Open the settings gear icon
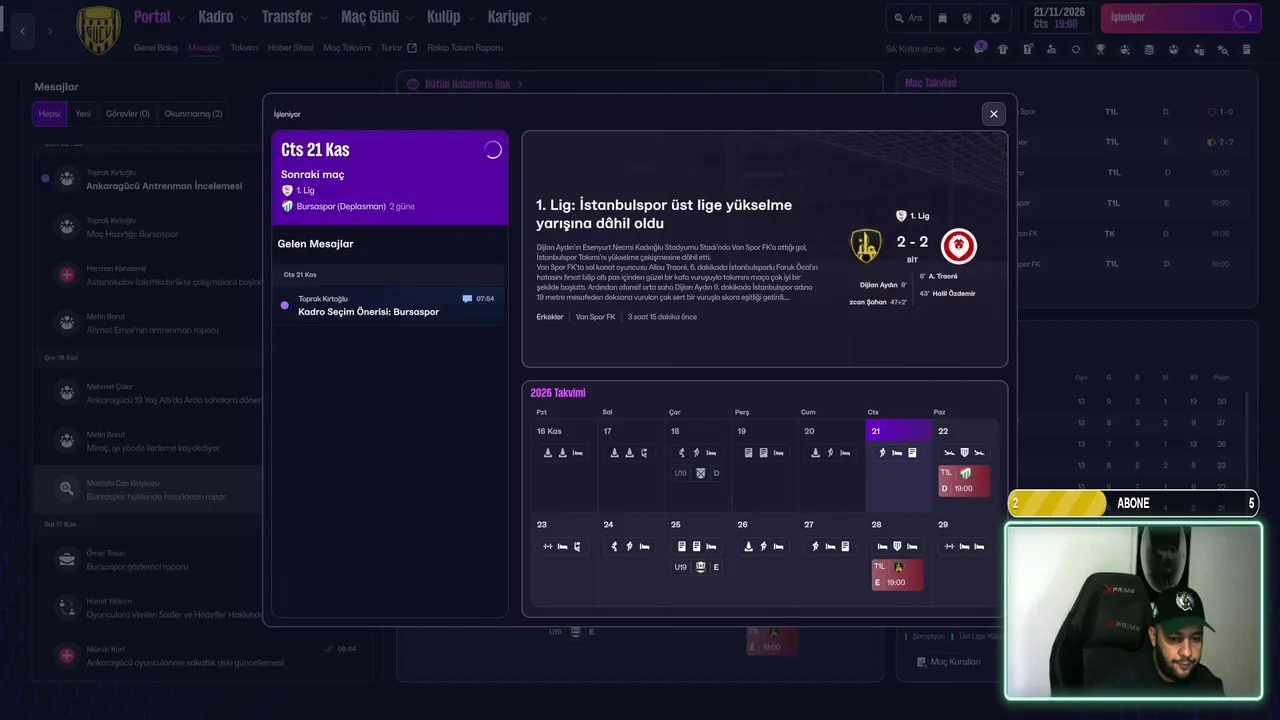The width and height of the screenshot is (1280, 720). (x=995, y=18)
